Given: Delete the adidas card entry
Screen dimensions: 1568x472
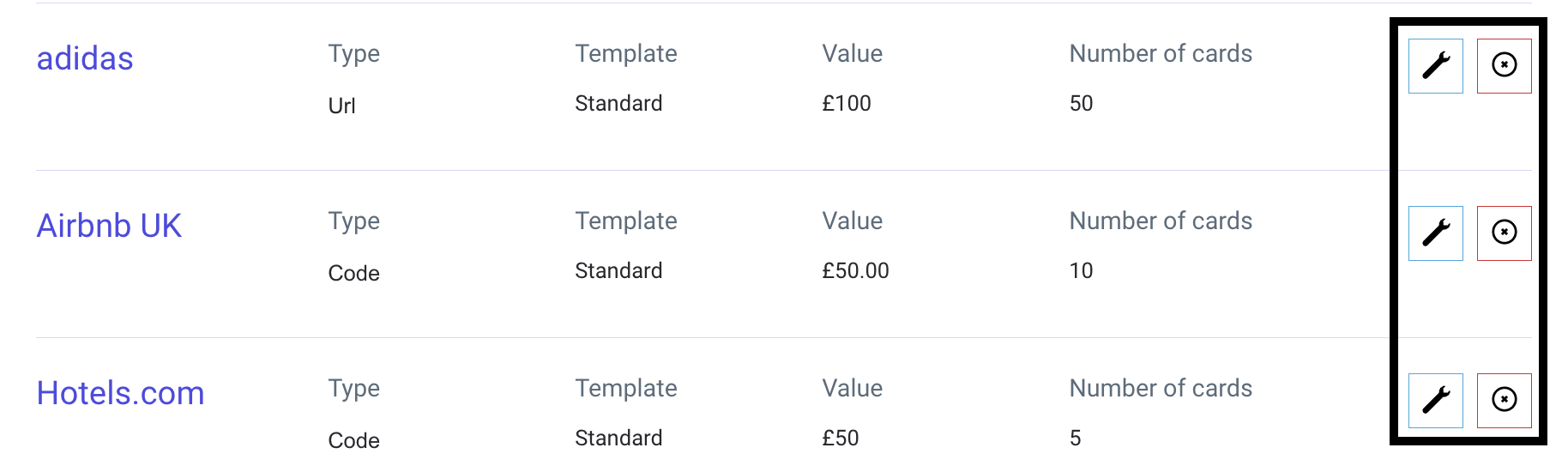Looking at the screenshot, I should [1504, 65].
